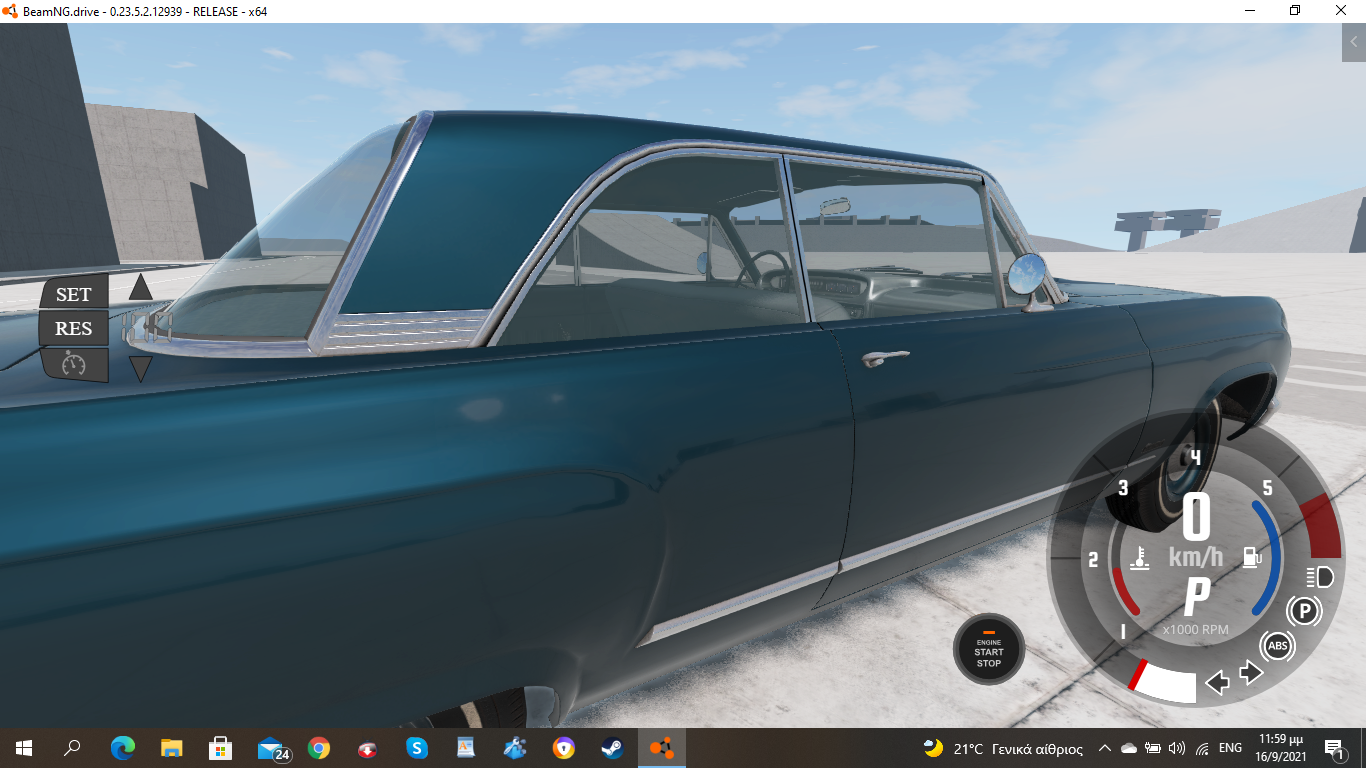Open the Wi-Fi network tray icon
The image size is (1366, 768).
point(1202,748)
